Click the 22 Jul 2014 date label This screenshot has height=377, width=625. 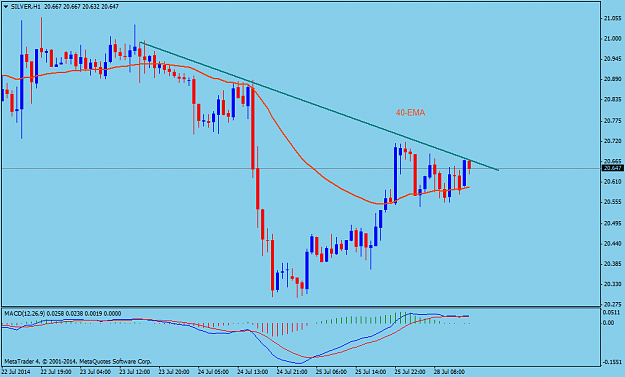15,372
